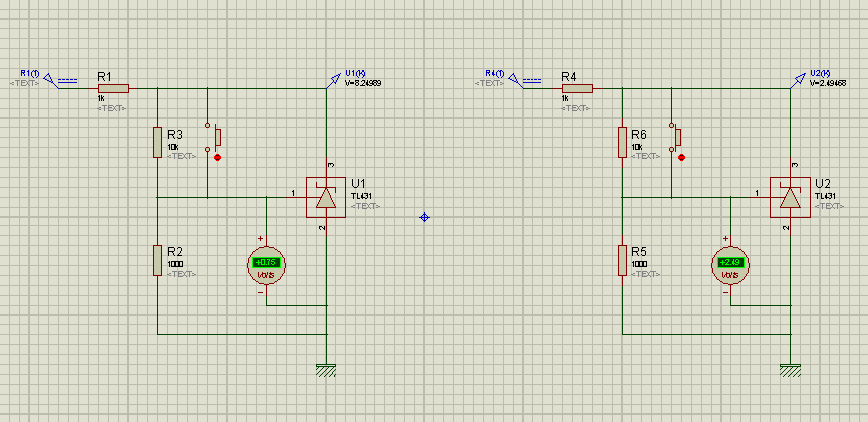Click the '1k' value under R4
Screen dimensions: 868x422
[565, 97]
